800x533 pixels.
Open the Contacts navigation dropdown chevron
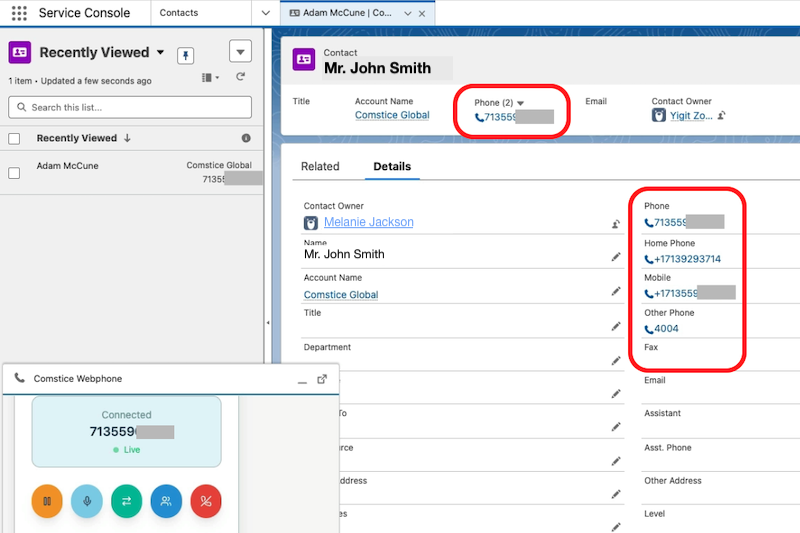[265, 13]
